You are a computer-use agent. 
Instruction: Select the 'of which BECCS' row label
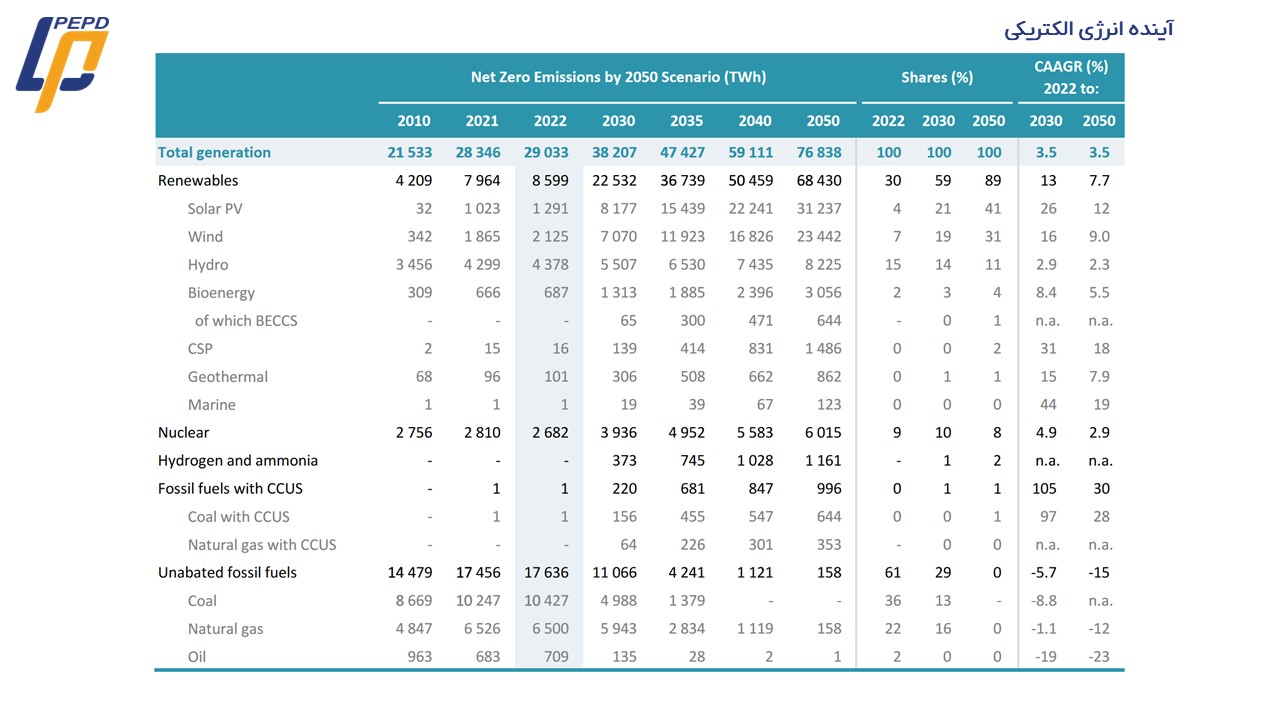(246, 320)
